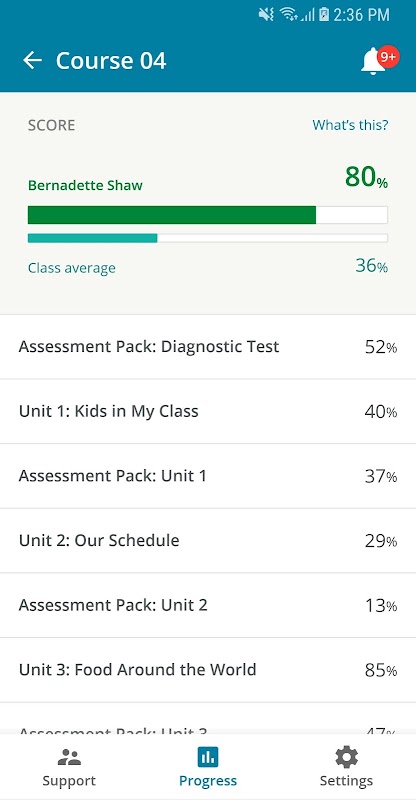416x800 pixels.
Task: Open Unit 2: Our Schedule
Action: pyautogui.click(x=208, y=540)
